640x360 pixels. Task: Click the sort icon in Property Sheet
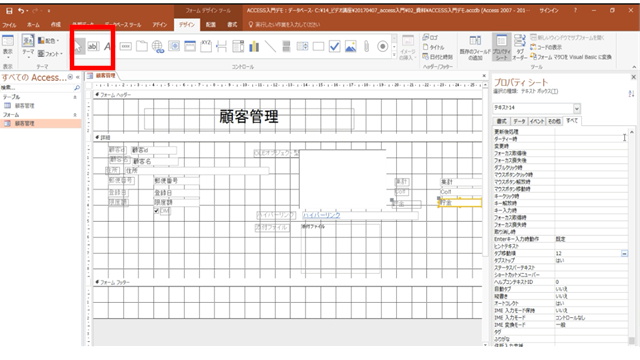pos(631,94)
